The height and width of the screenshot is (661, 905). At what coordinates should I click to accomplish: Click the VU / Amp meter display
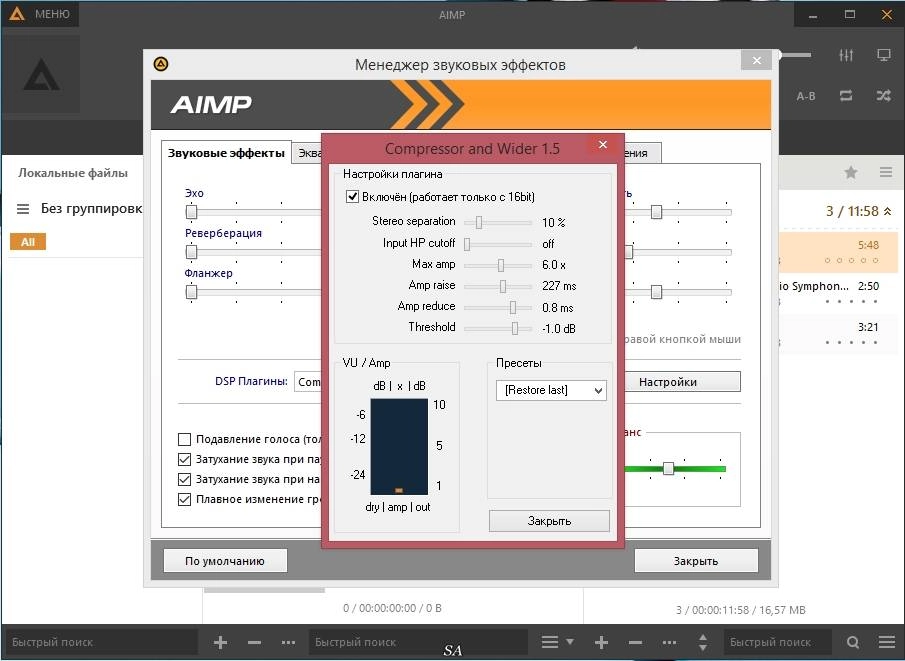[x=399, y=447]
